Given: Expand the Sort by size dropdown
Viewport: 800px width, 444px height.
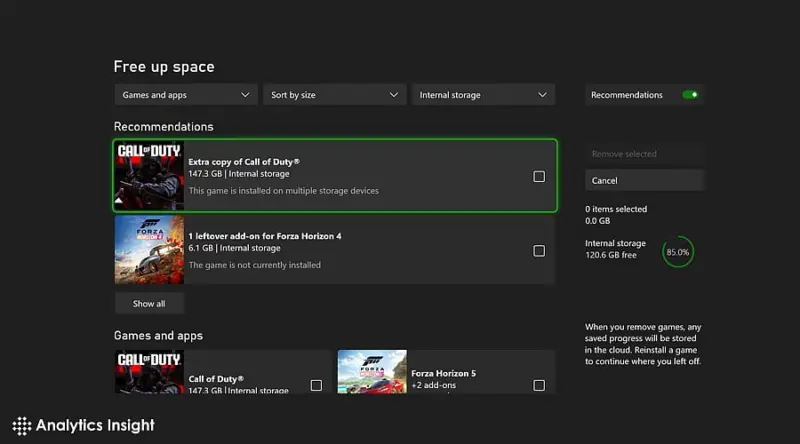Looking at the screenshot, I should point(335,95).
